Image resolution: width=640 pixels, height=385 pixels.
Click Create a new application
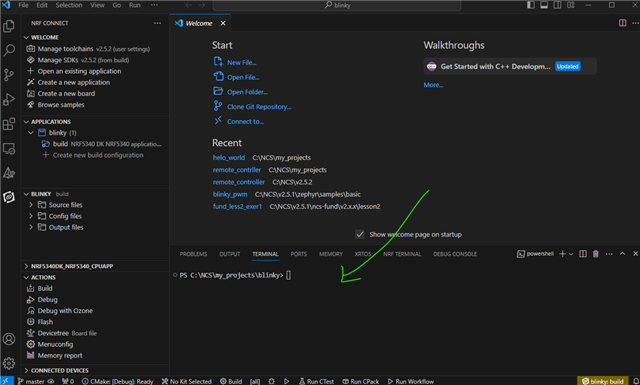73,82
